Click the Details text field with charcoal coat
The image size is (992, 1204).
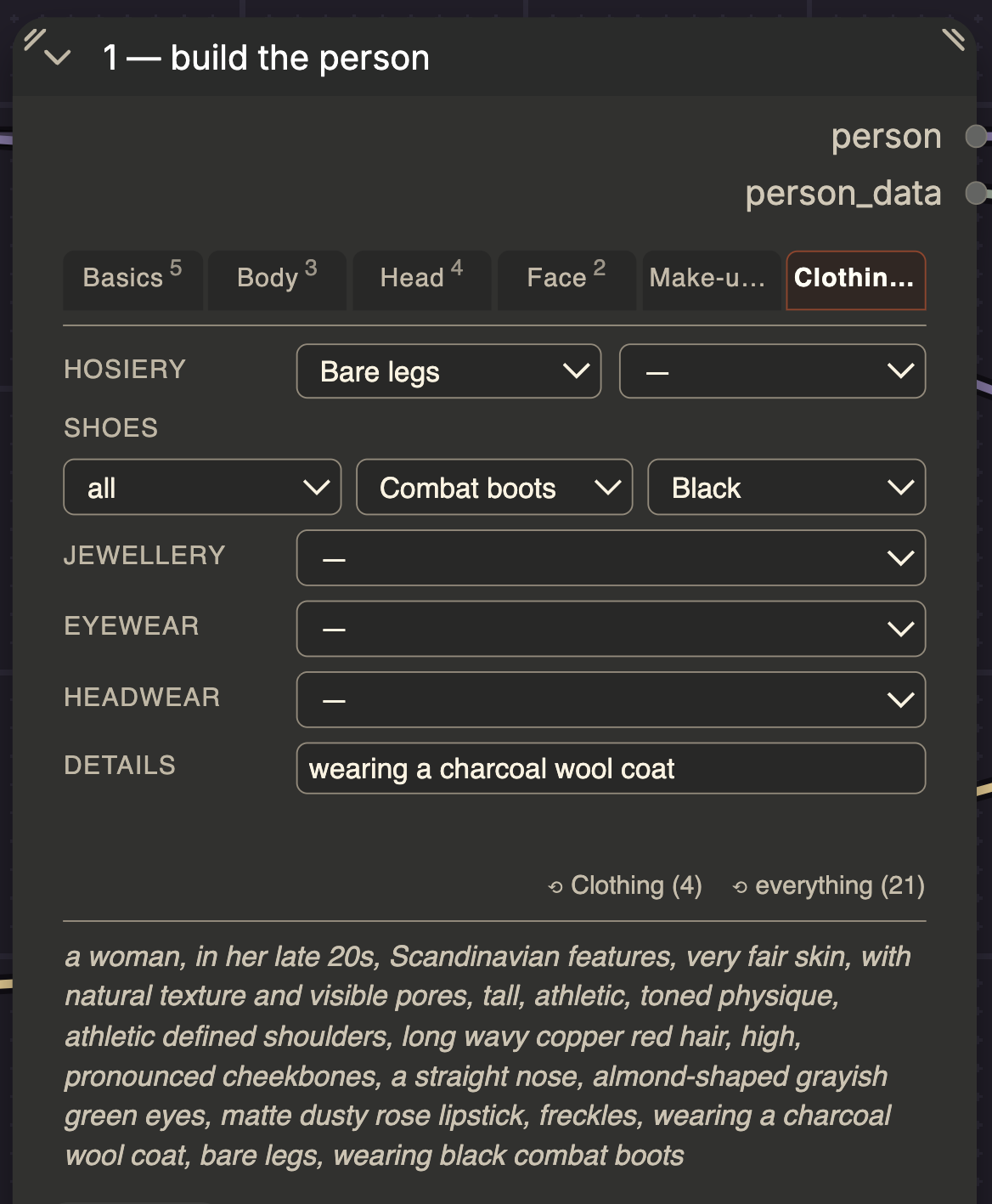tap(611, 768)
